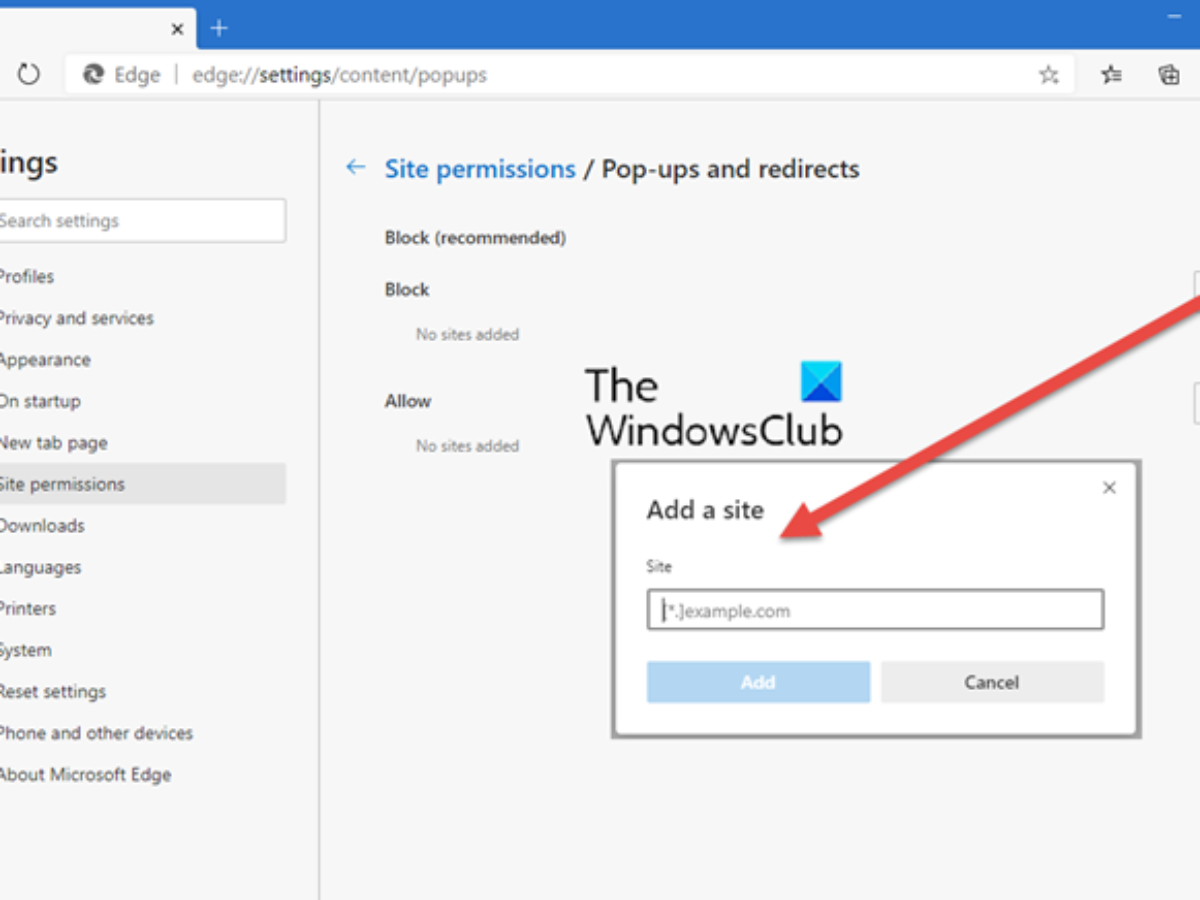The image size is (1200, 900).
Task: Go back using the arrow beside Site permissions
Action: [355, 168]
